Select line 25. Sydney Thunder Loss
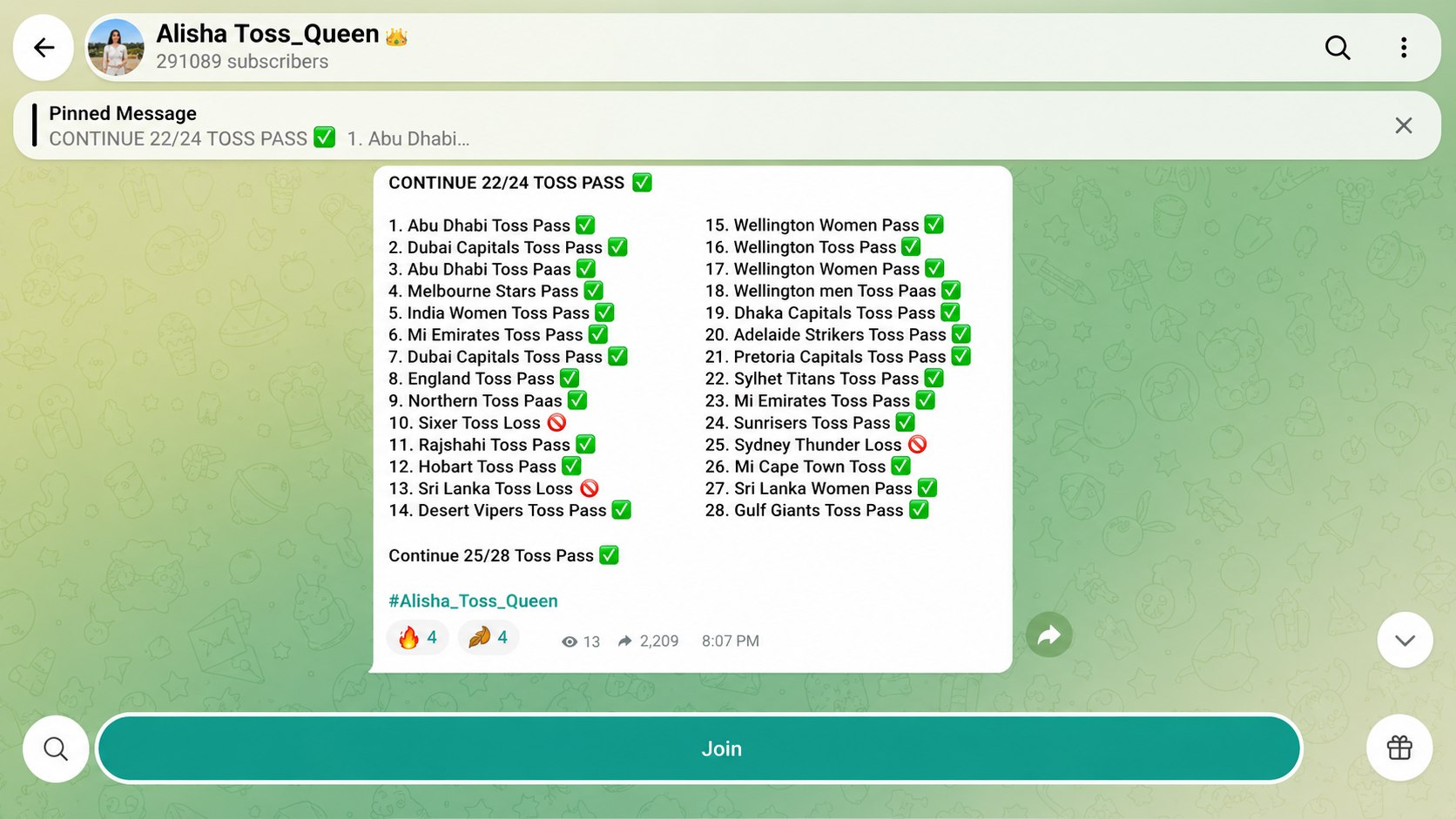This screenshot has height=819, width=1456. (816, 445)
